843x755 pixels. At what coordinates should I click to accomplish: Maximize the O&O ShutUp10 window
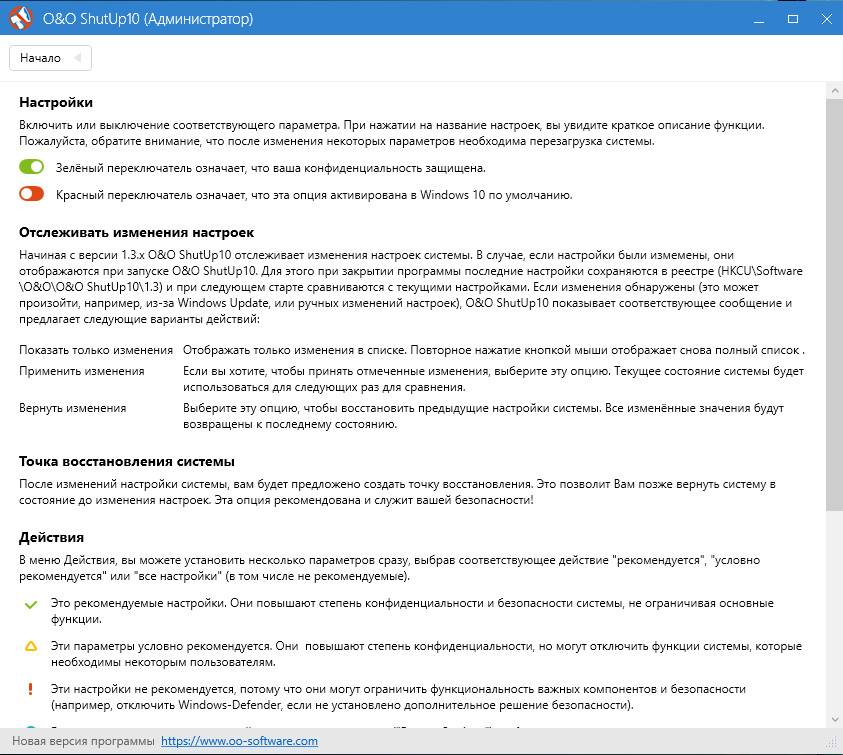(x=793, y=19)
